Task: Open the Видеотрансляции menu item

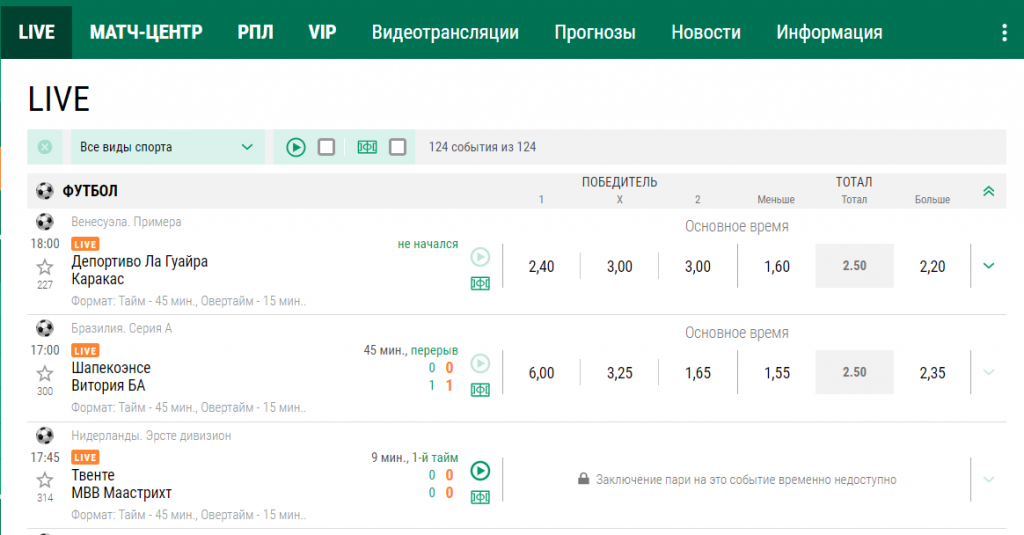Action: tap(445, 32)
